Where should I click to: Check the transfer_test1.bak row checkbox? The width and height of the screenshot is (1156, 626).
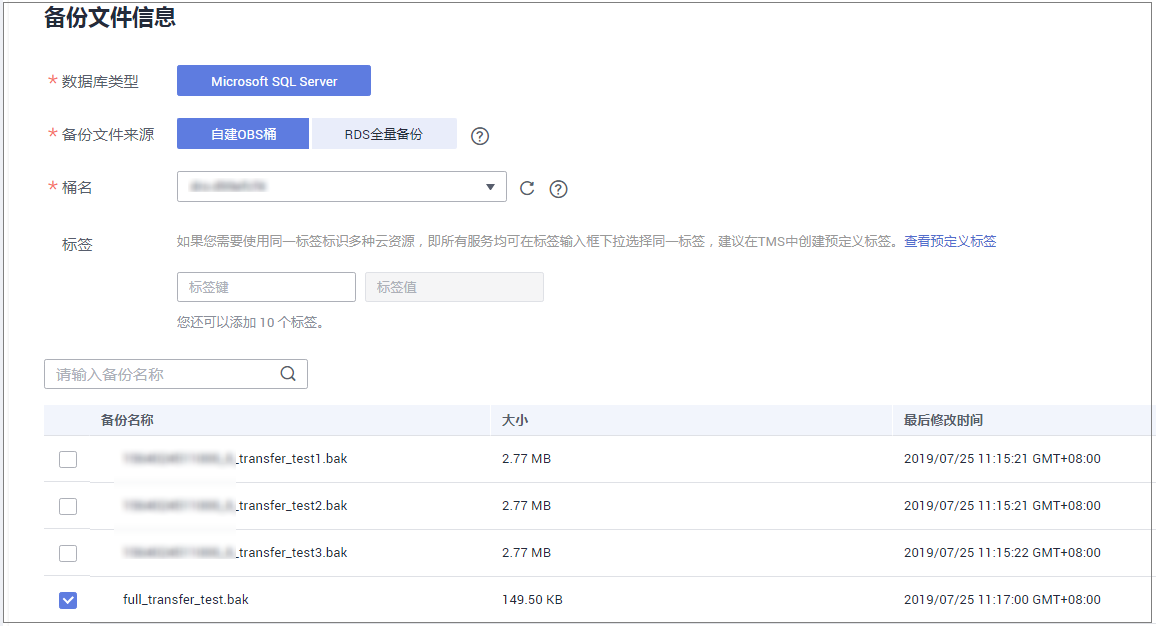(68, 459)
